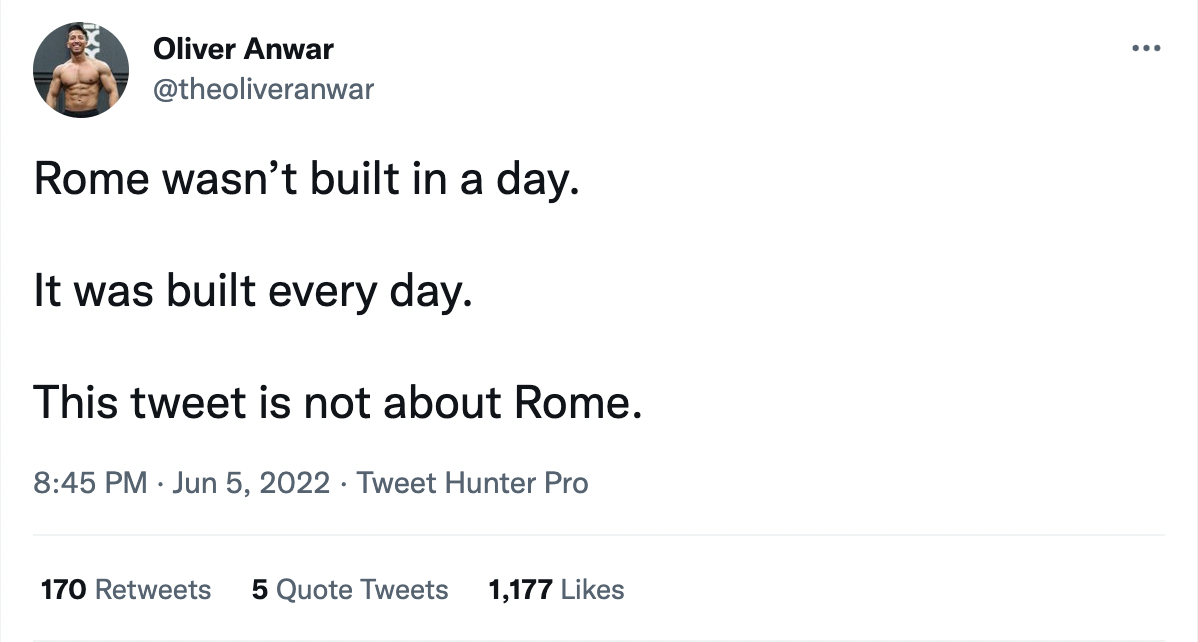1198x642 pixels.
Task: Click the Jun 5, 2022 date
Action: (x=251, y=484)
